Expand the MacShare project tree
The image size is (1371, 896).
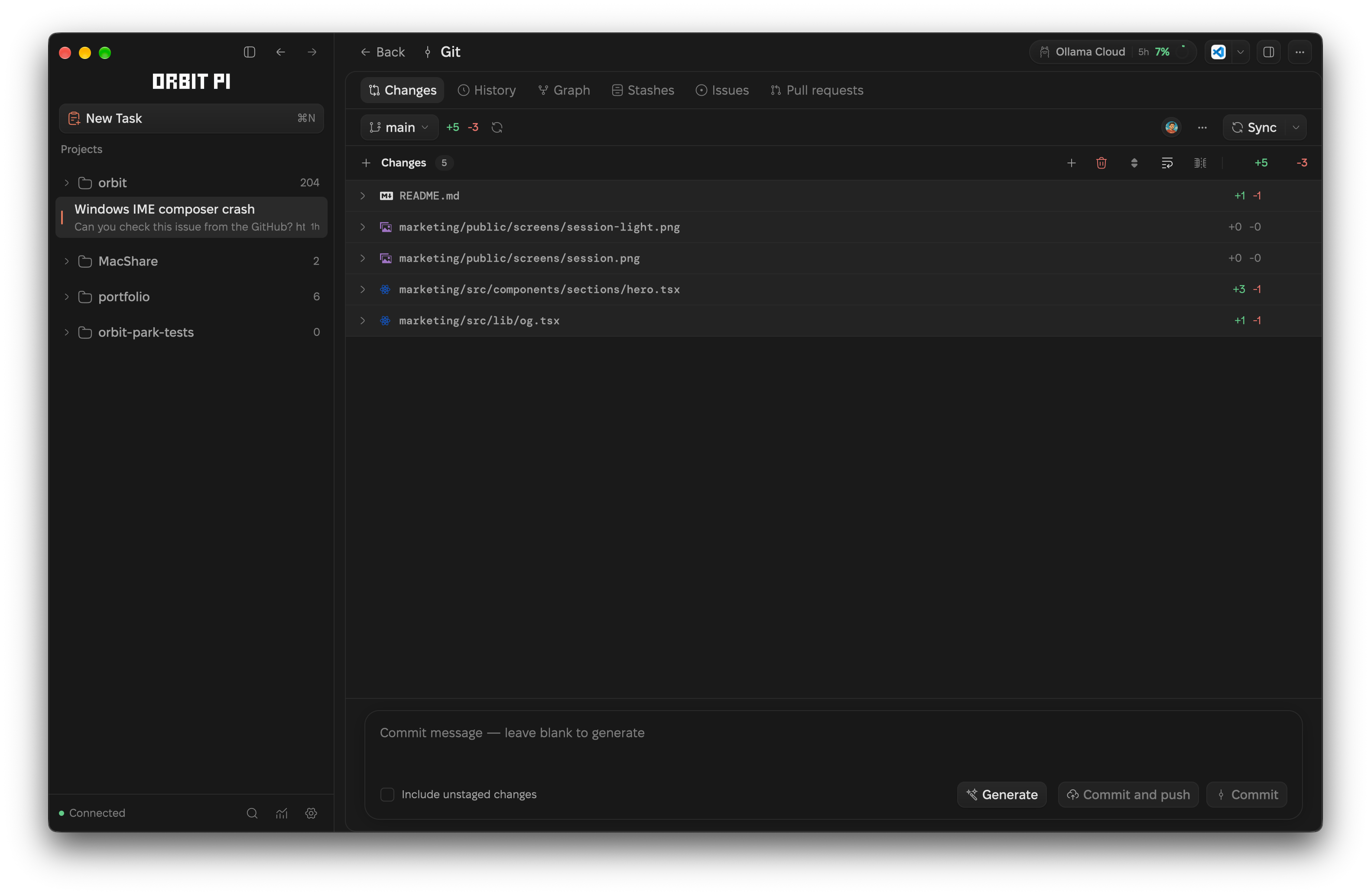67,261
